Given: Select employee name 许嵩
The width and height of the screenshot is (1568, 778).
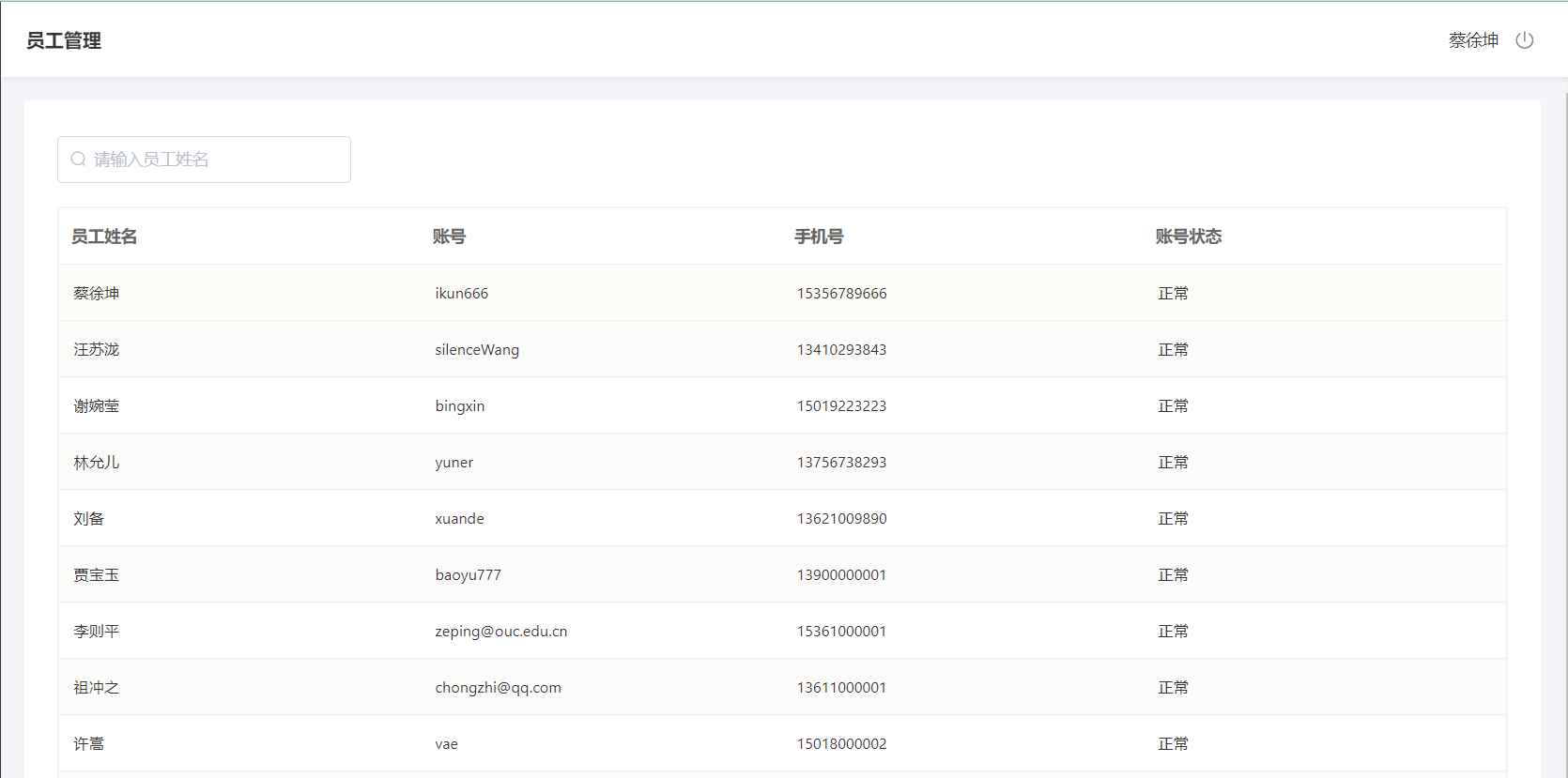Looking at the screenshot, I should [89, 744].
